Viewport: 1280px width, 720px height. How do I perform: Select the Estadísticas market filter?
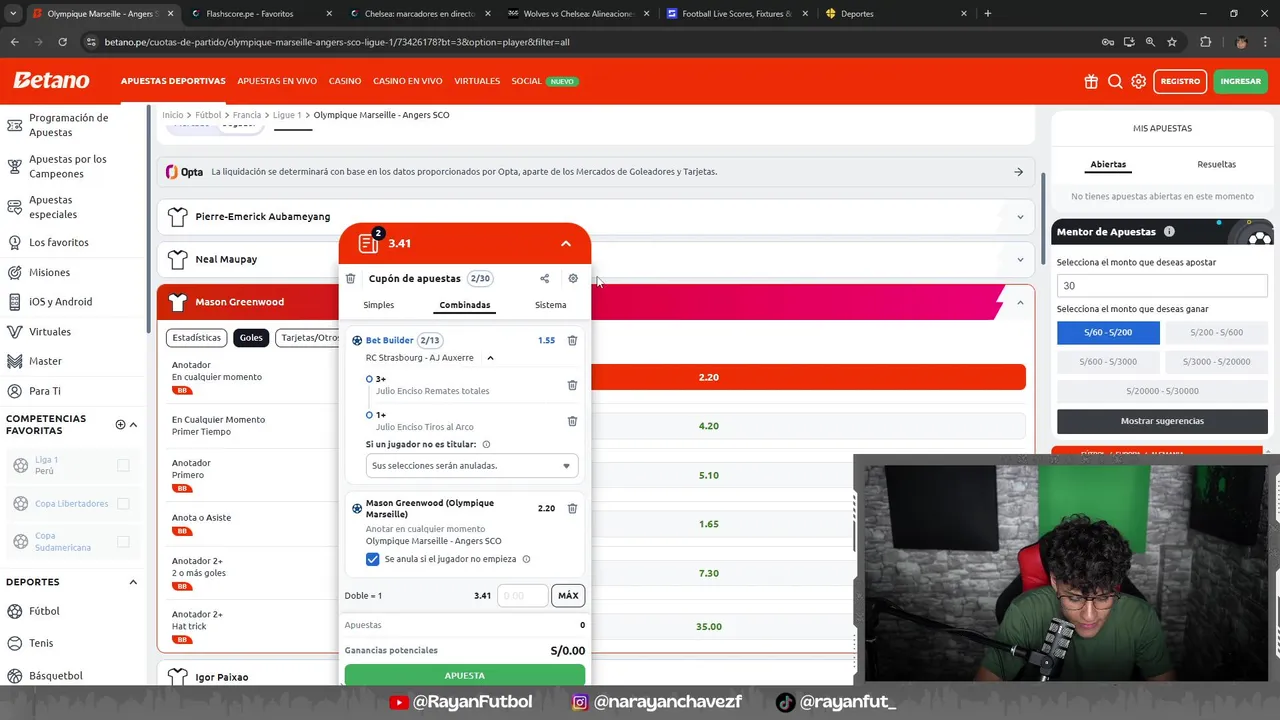196,338
